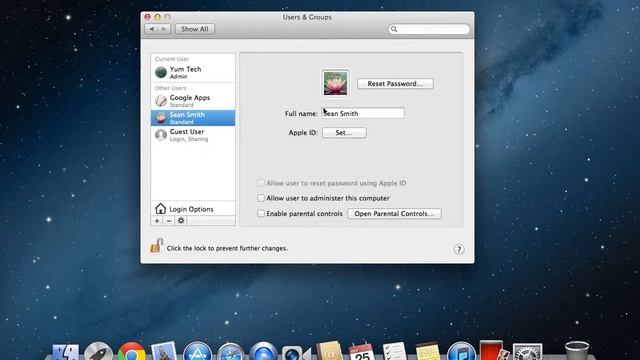Open Mail stamp icon in dock
The image size is (640, 360).
click(164, 351)
